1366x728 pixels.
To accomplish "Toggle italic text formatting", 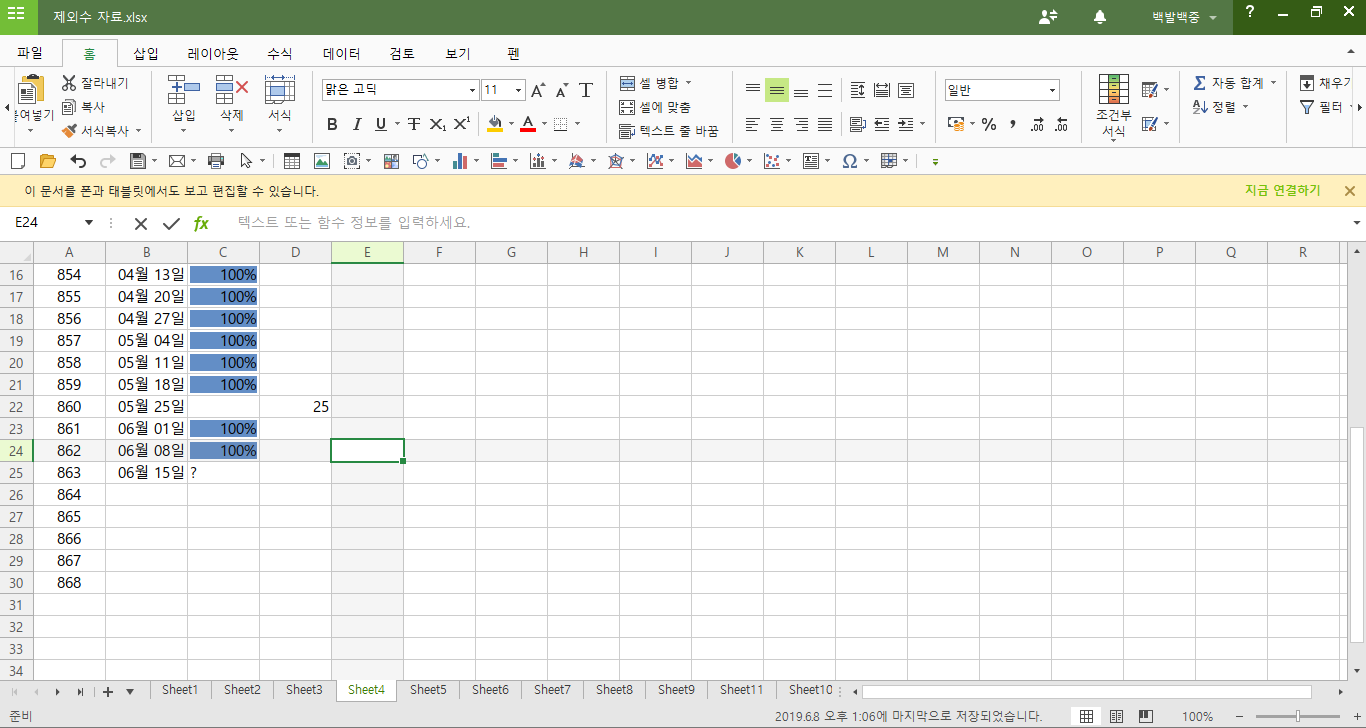I will pyautogui.click(x=356, y=125).
